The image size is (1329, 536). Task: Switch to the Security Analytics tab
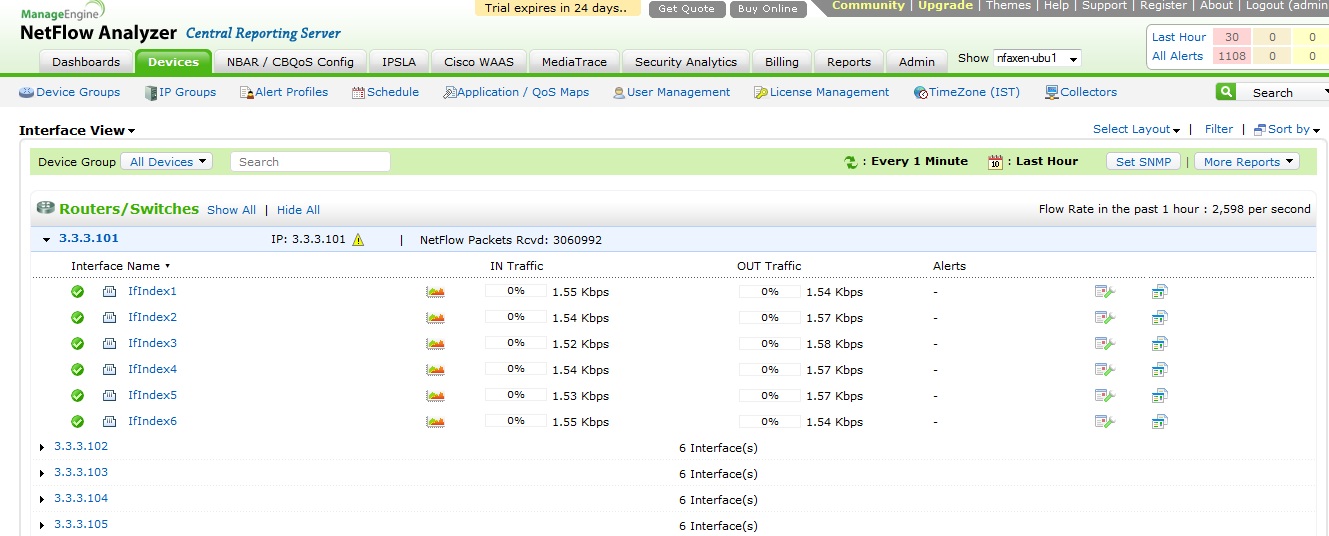pos(685,62)
